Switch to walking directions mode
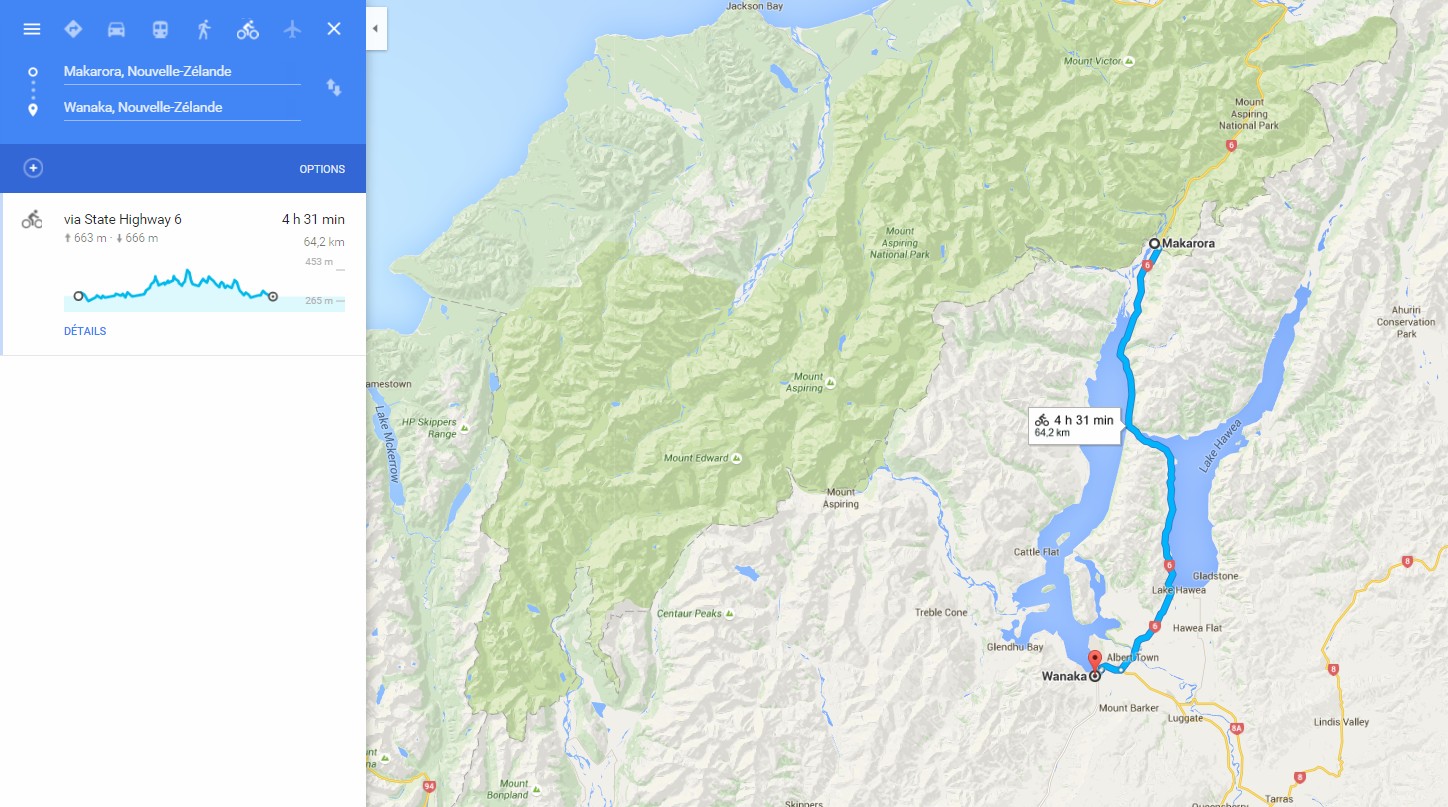Viewport: 1448px width, 807px height. (x=204, y=29)
